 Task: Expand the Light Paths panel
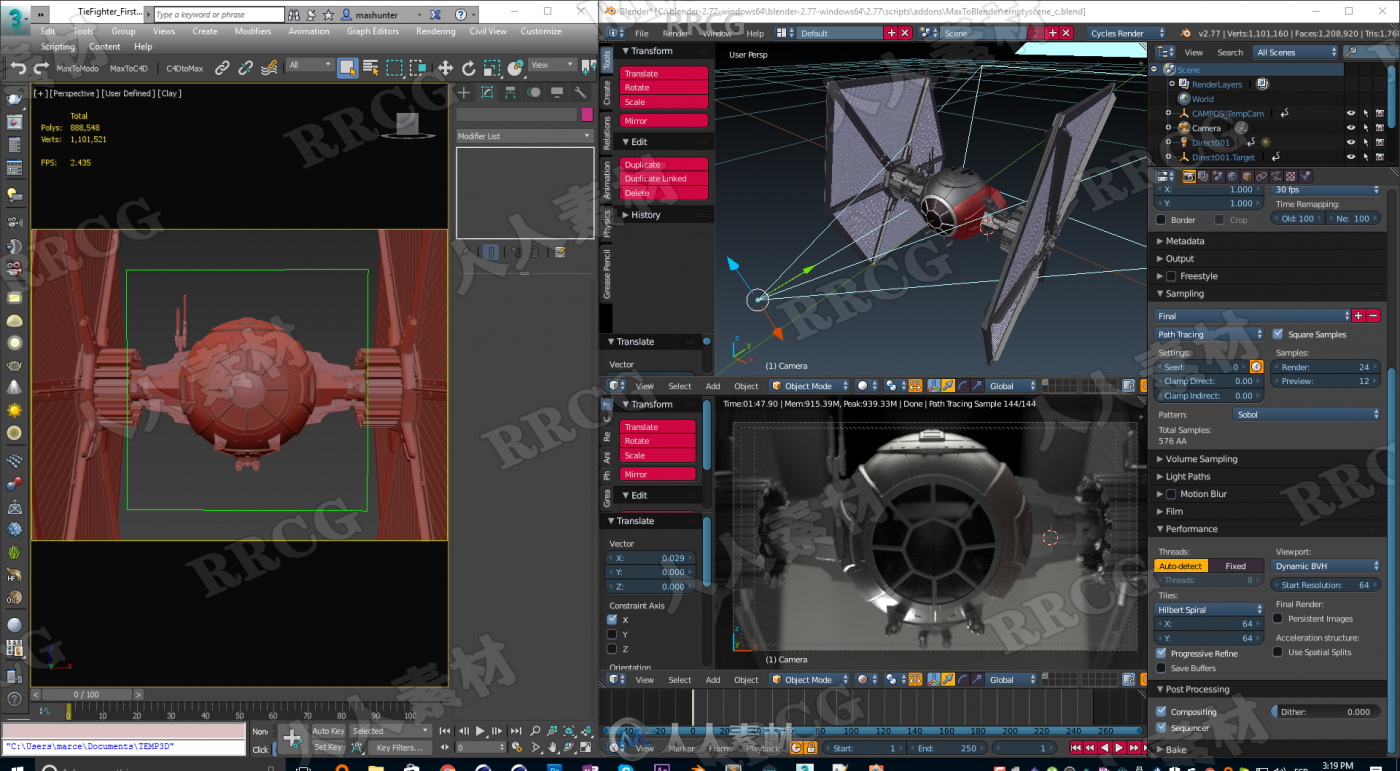(1187, 476)
